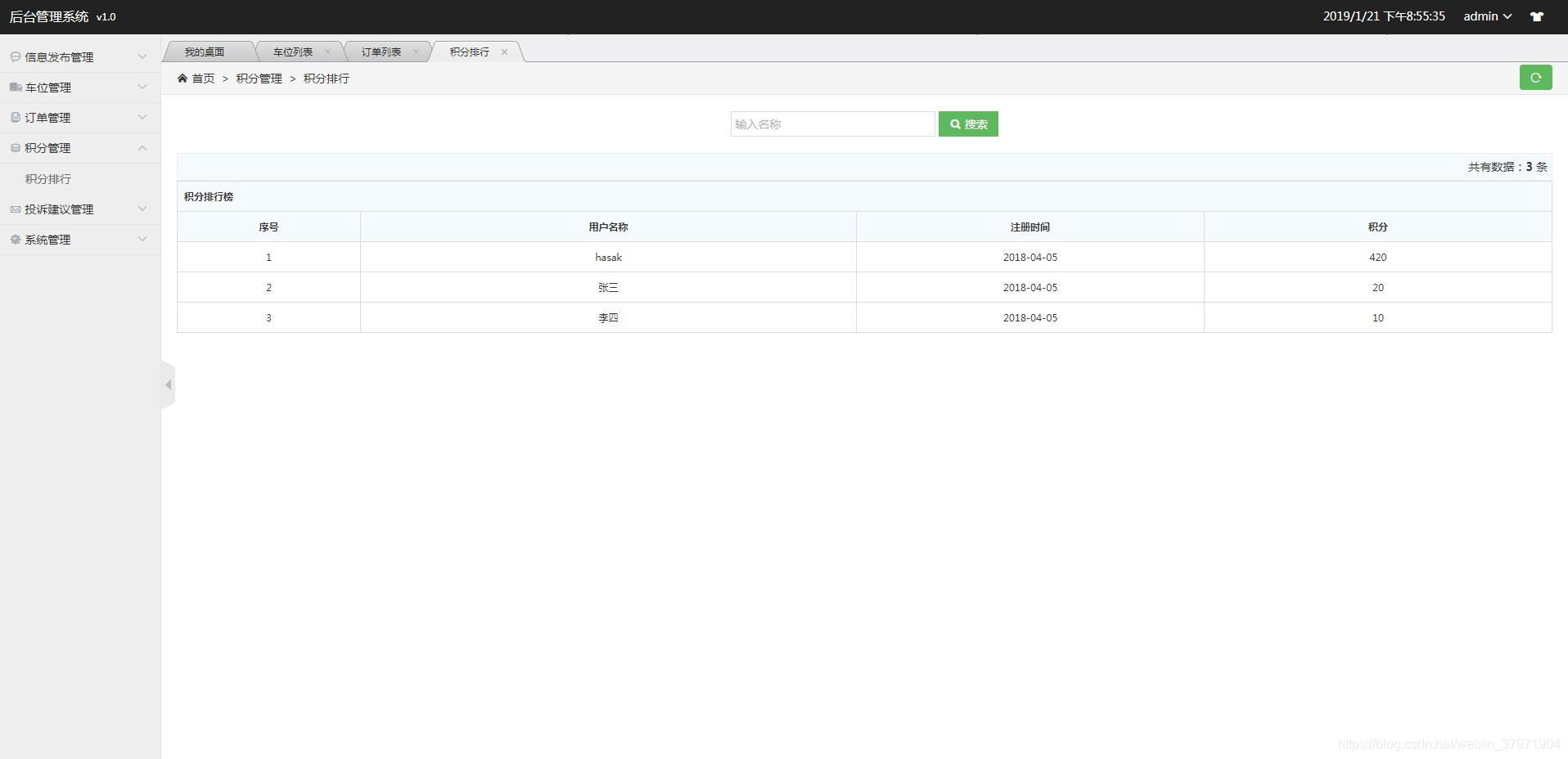Open the 信息发布管理 menu label

[x=59, y=56]
